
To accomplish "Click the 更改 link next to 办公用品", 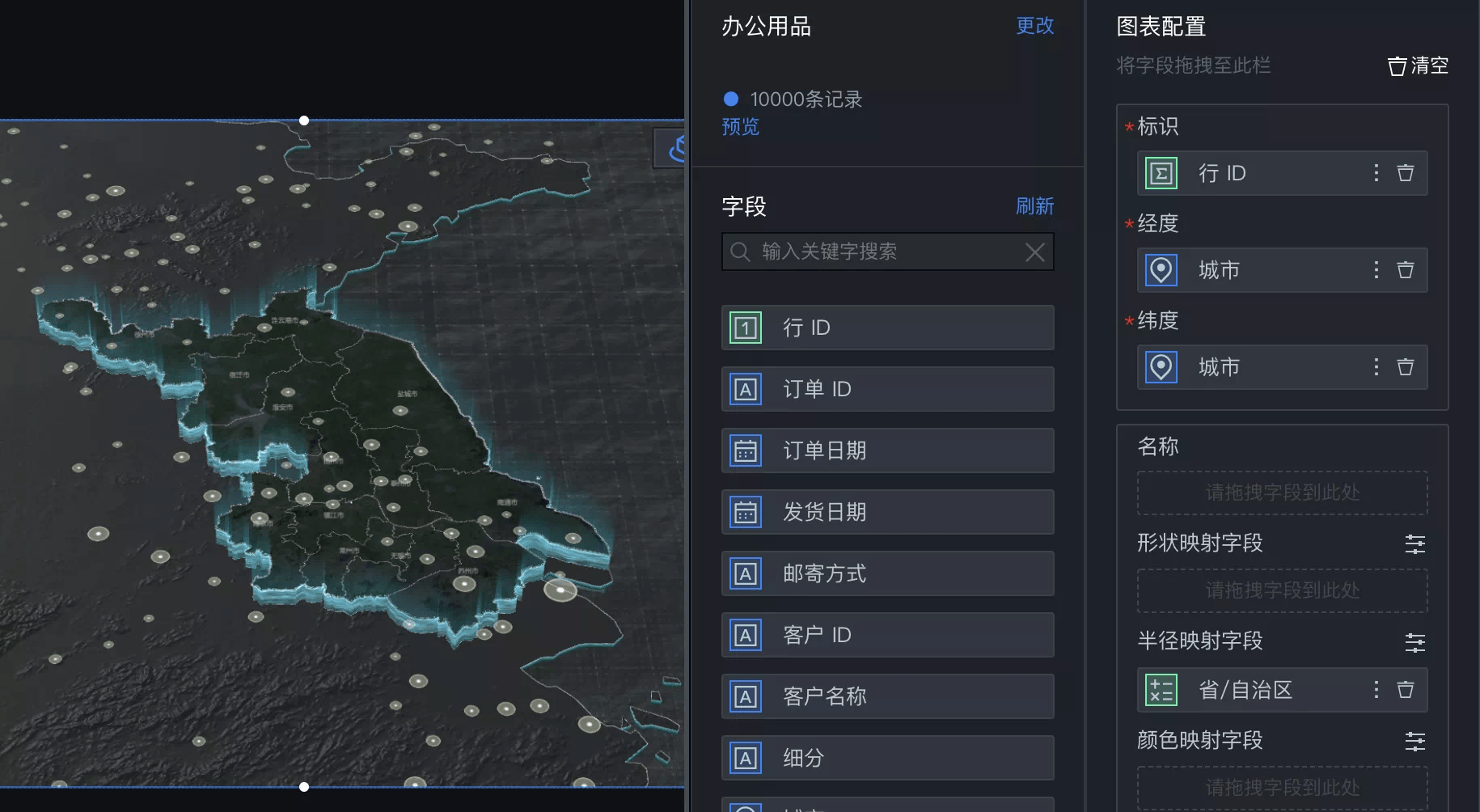I will click(x=1034, y=26).
